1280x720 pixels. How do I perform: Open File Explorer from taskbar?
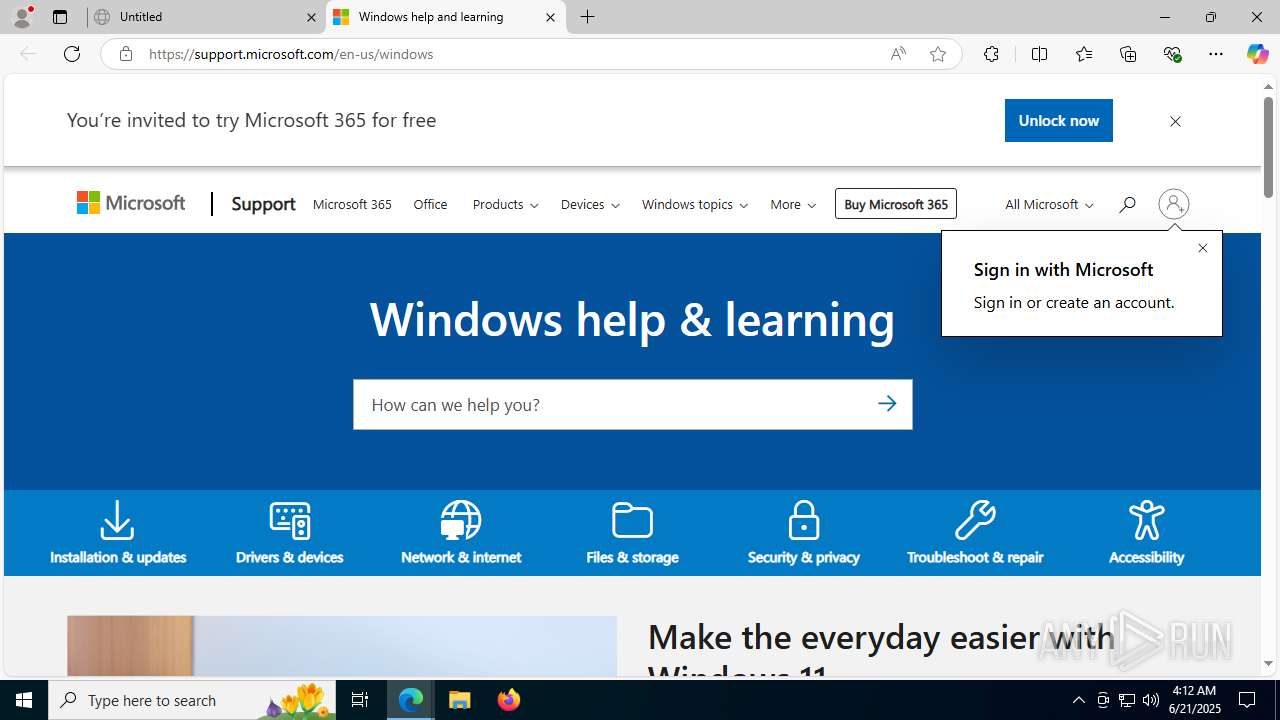click(460, 700)
